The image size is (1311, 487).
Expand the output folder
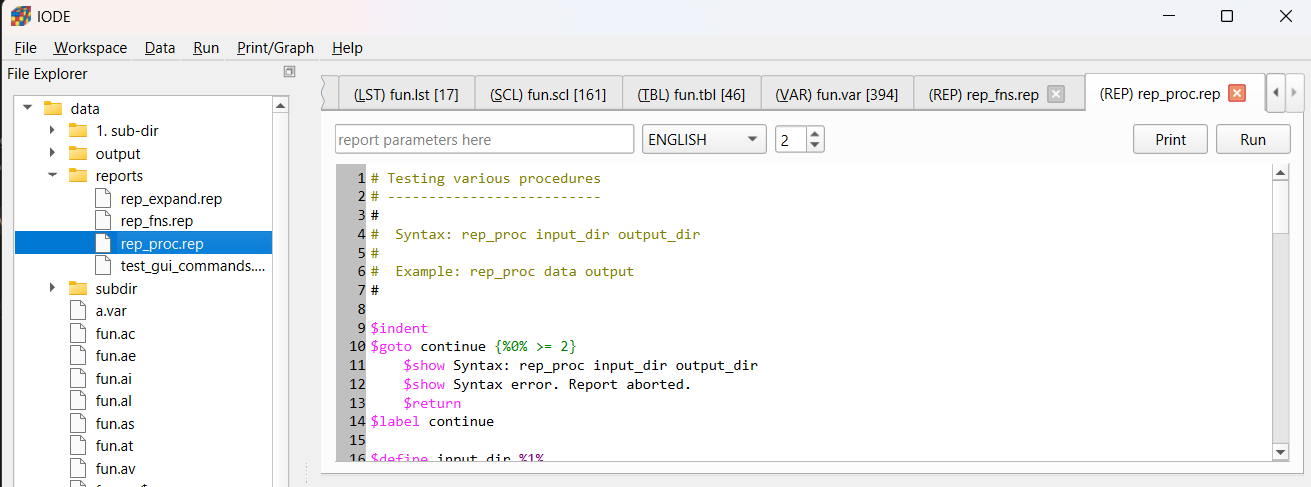(x=52, y=153)
